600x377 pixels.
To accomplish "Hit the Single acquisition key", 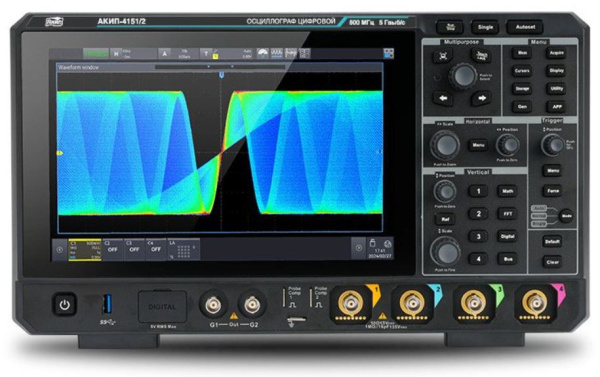I will pos(485,27).
